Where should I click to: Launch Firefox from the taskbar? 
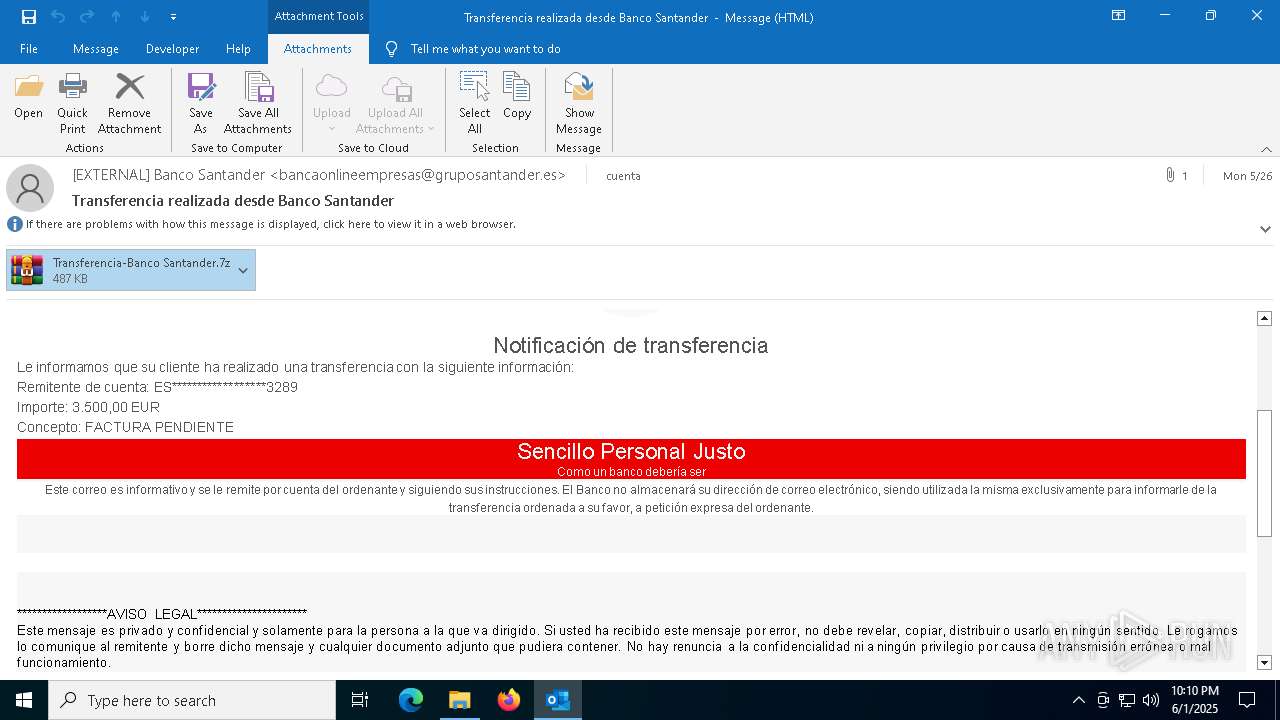coord(509,700)
